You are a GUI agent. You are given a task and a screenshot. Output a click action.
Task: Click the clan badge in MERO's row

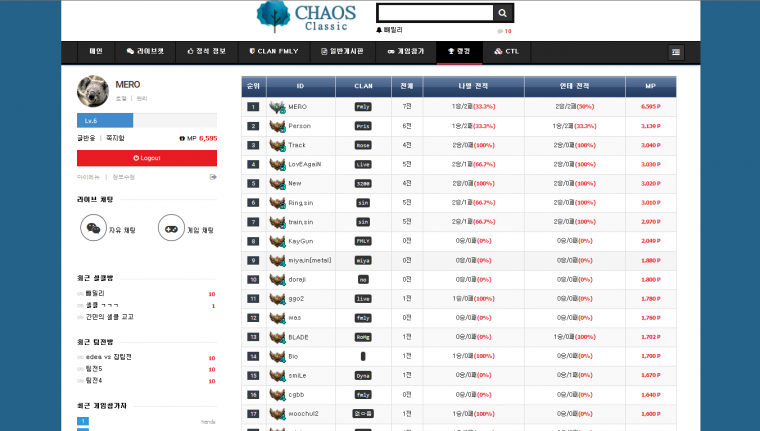(x=363, y=107)
